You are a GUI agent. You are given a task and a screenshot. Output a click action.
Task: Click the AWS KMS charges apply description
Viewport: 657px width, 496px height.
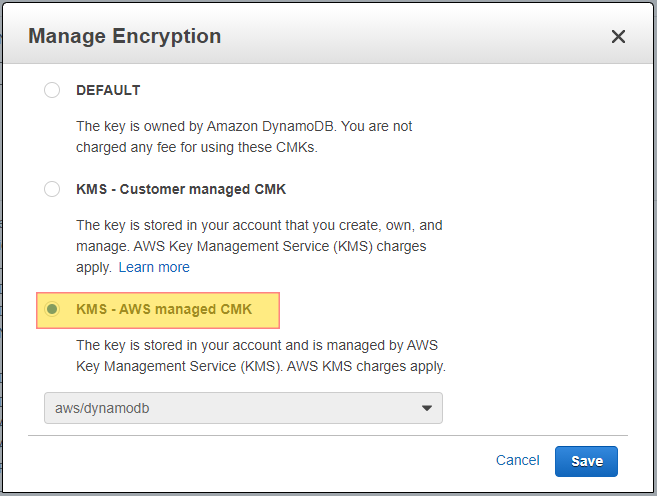261,356
